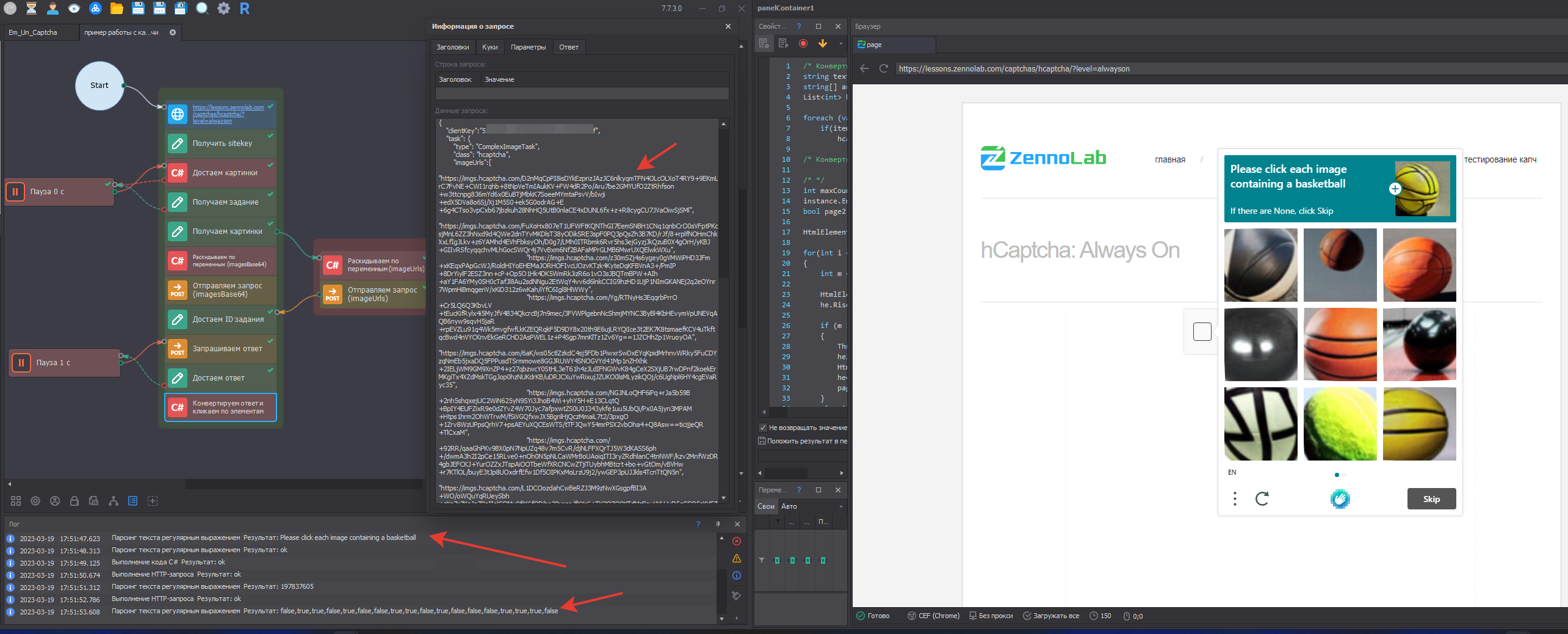
Task: Click the blue R icon in toolbar
Action: (x=245, y=9)
